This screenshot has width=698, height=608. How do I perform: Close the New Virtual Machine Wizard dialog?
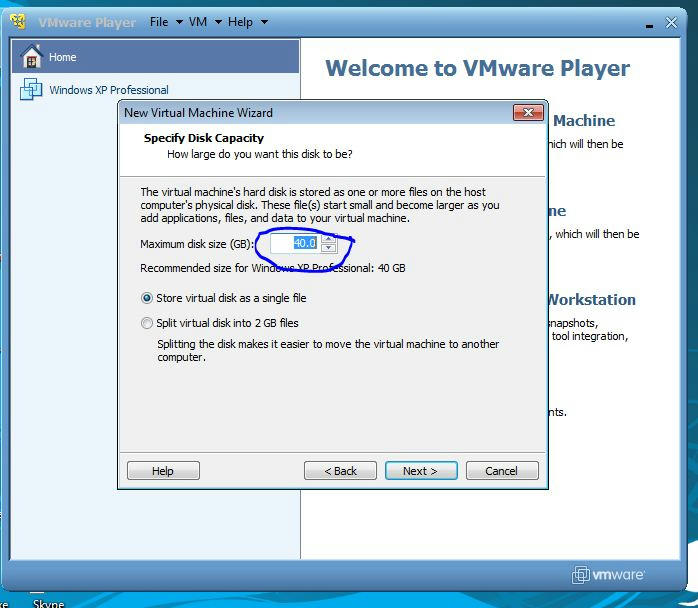tap(528, 113)
